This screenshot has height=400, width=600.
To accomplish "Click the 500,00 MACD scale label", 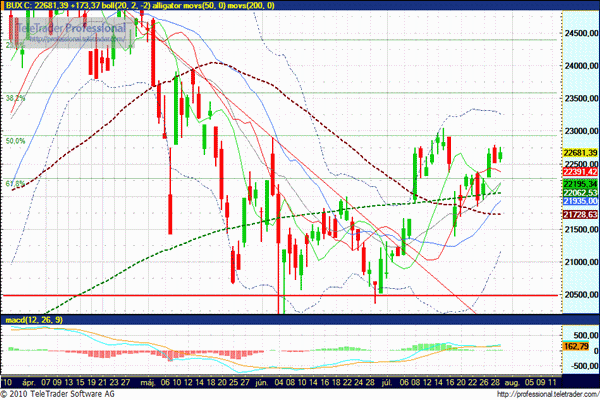I will point(578,336).
